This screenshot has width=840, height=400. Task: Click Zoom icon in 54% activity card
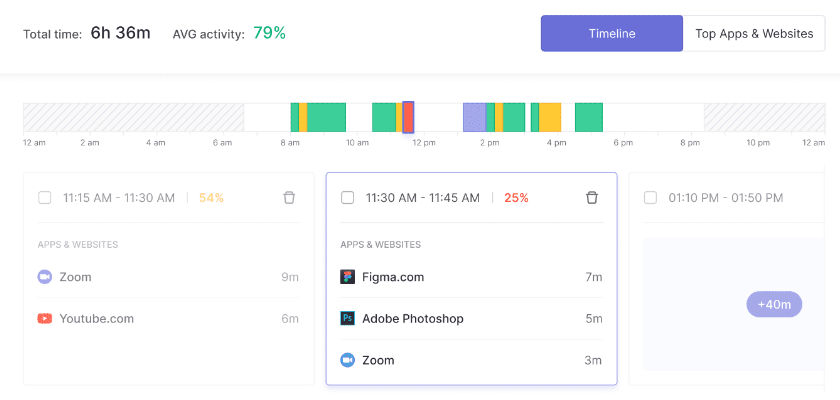click(x=45, y=277)
